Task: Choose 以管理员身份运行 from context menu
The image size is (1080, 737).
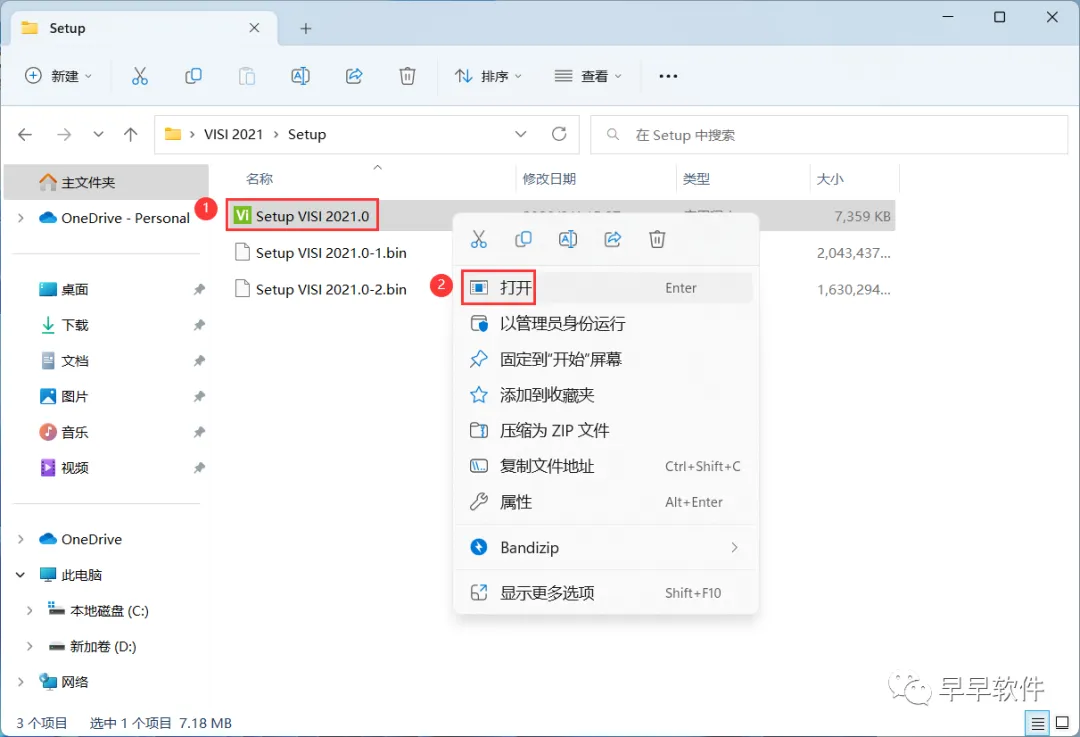Action: click(x=607, y=324)
